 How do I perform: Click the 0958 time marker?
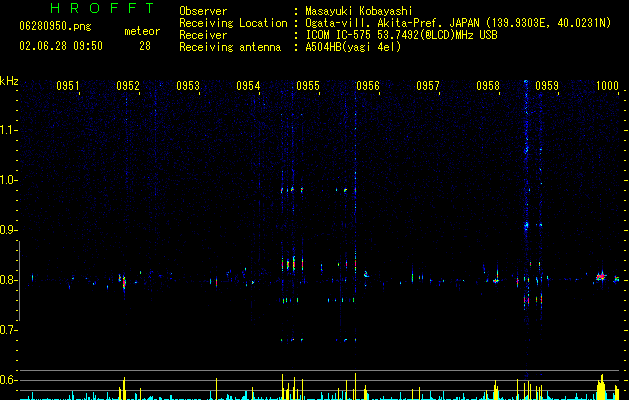(488, 86)
